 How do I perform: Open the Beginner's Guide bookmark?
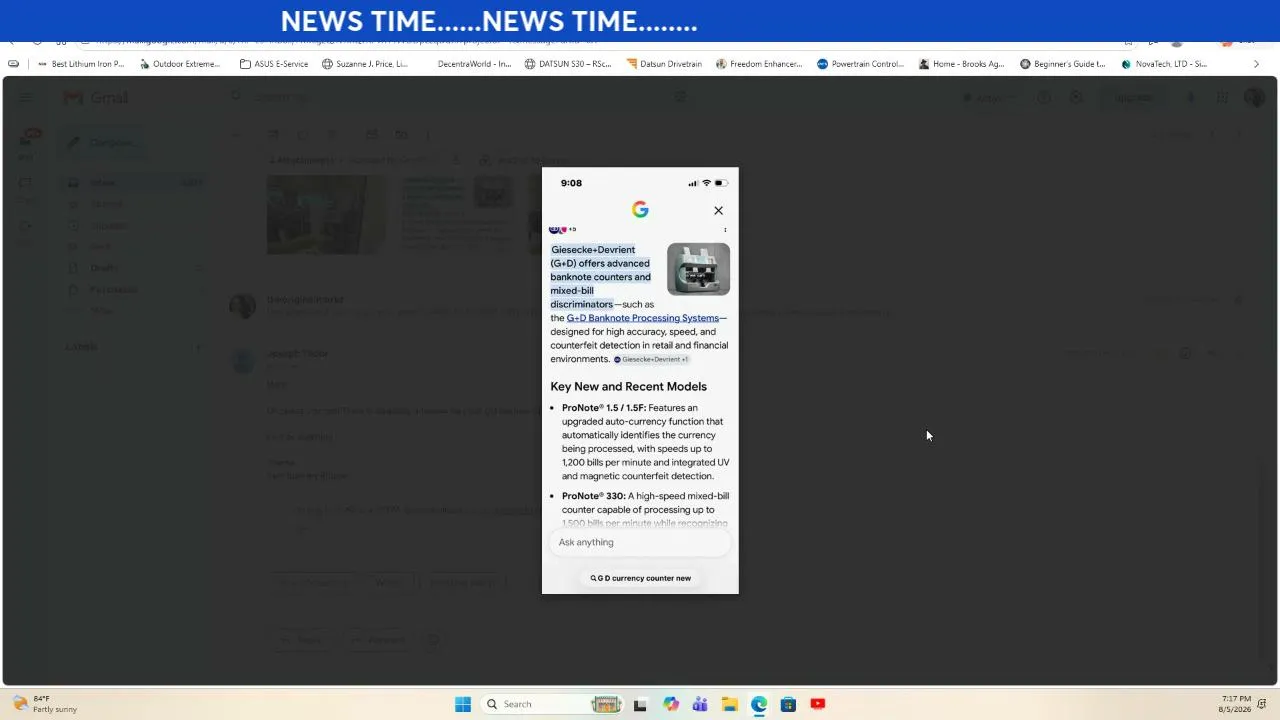(1063, 64)
